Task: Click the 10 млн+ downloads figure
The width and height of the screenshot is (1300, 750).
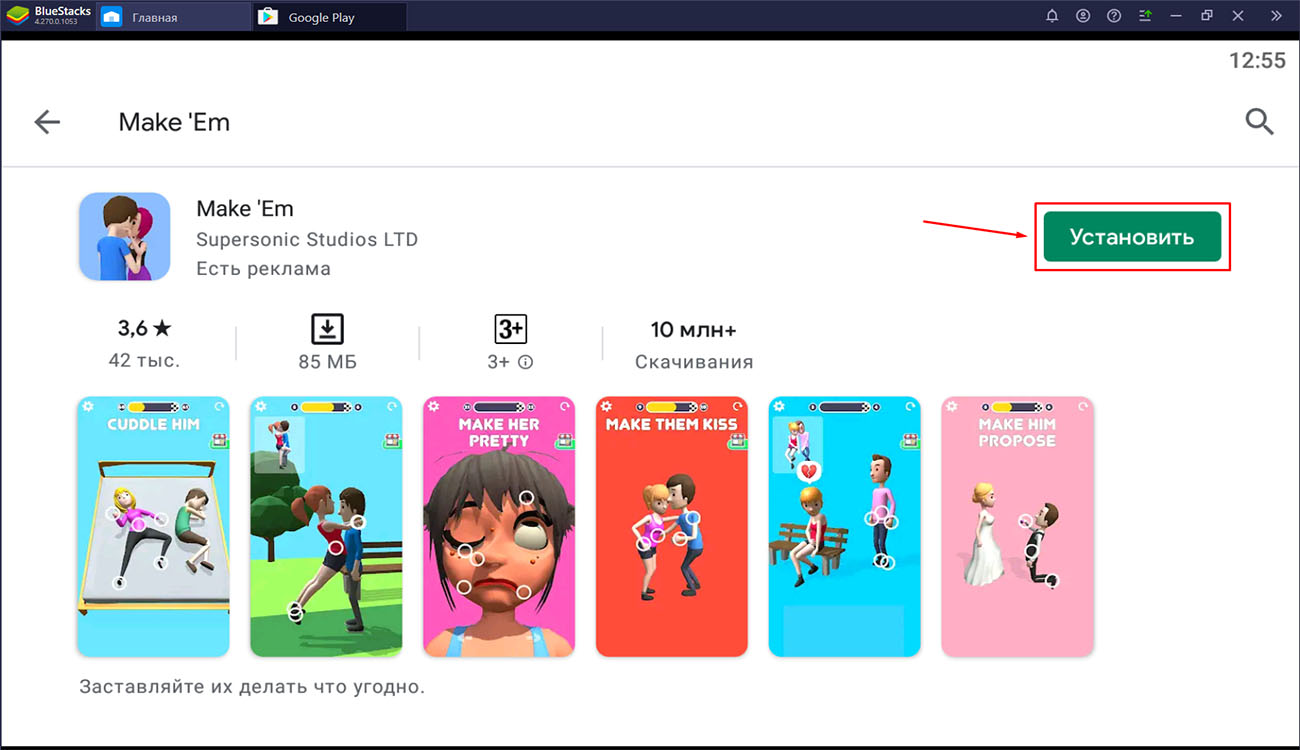Action: pyautogui.click(x=693, y=329)
